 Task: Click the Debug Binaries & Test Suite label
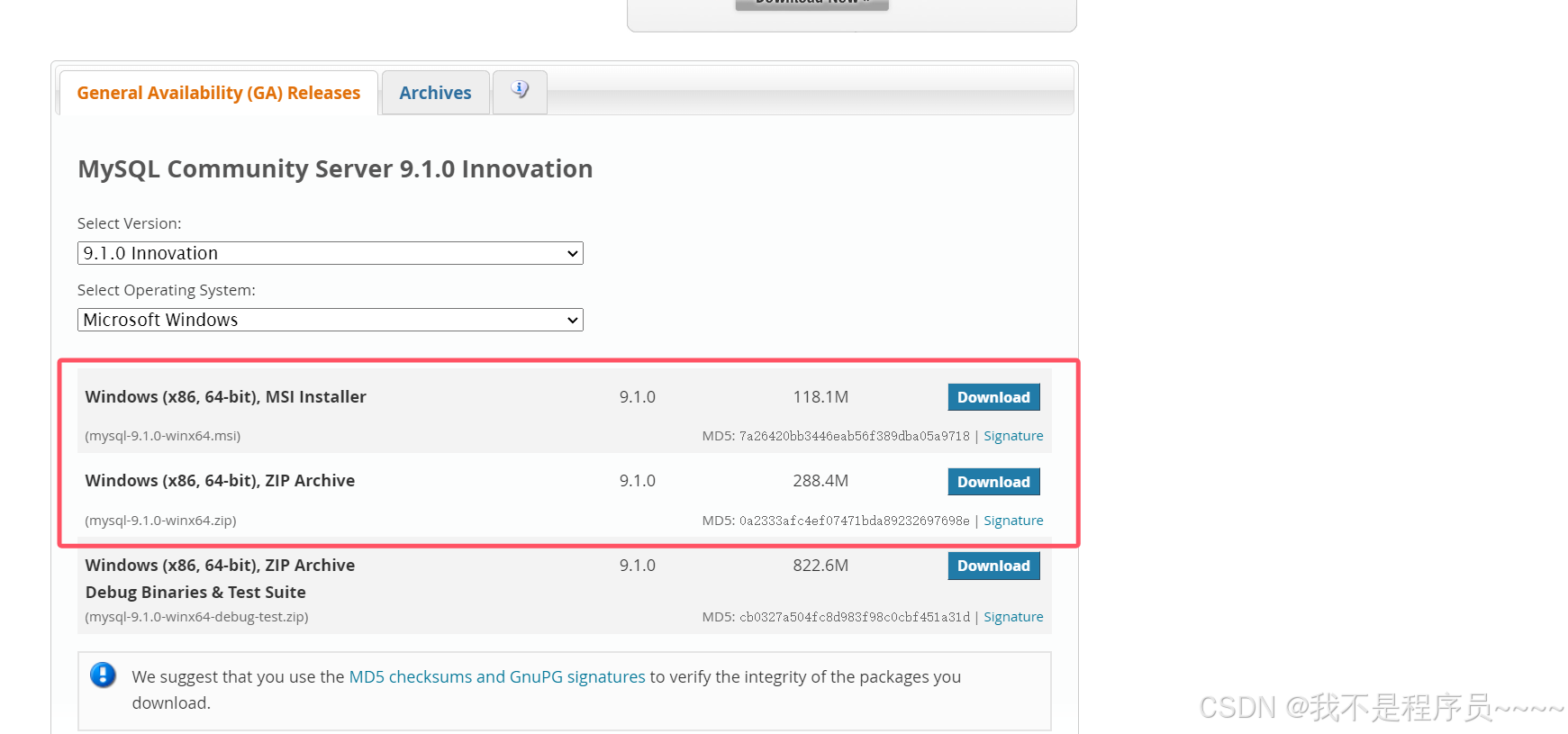(195, 593)
